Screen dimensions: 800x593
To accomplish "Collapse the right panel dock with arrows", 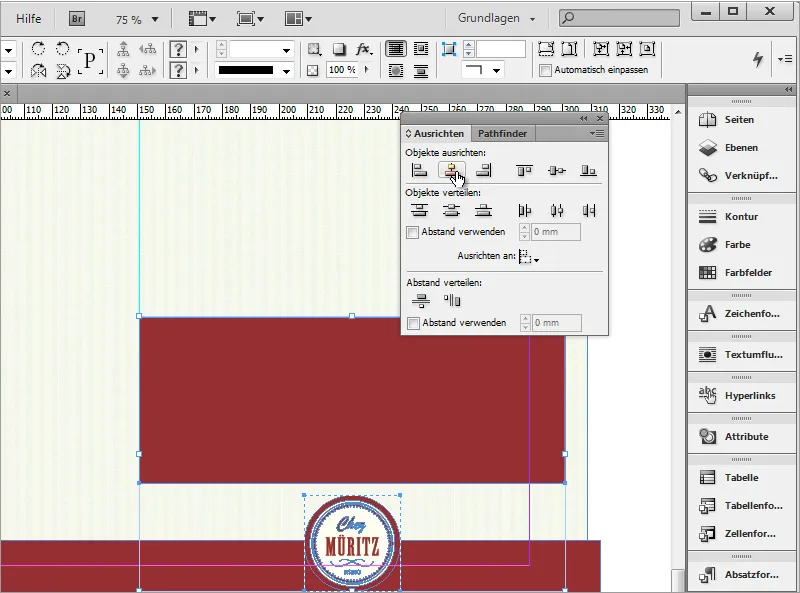I will click(x=789, y=90).
